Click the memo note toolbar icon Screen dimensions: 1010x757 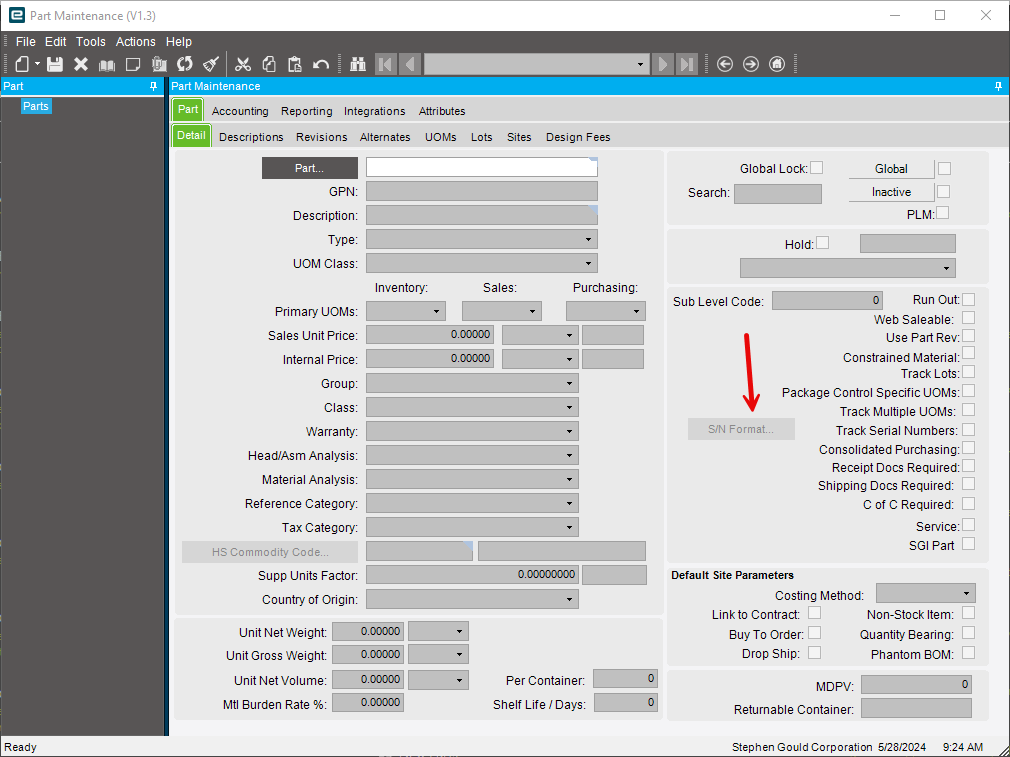click(133, 64)
